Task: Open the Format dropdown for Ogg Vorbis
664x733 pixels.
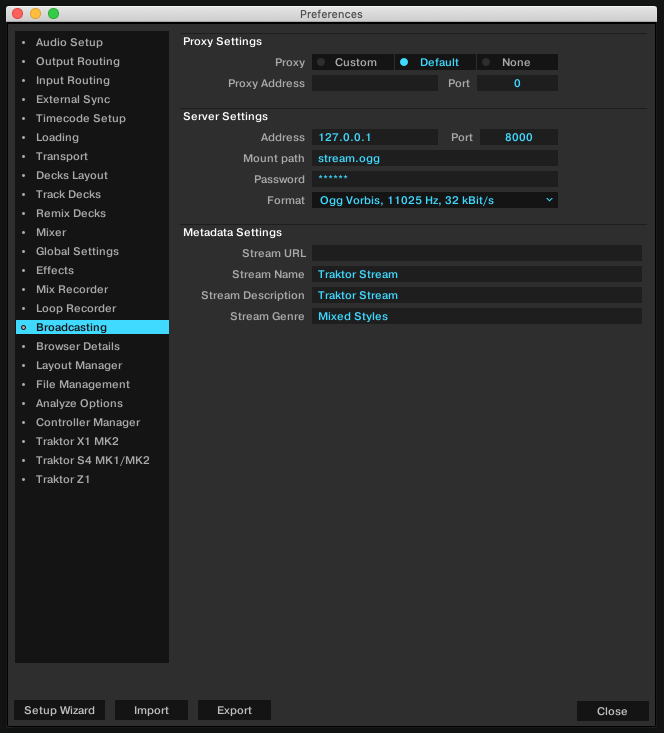Action: [434, 200]
